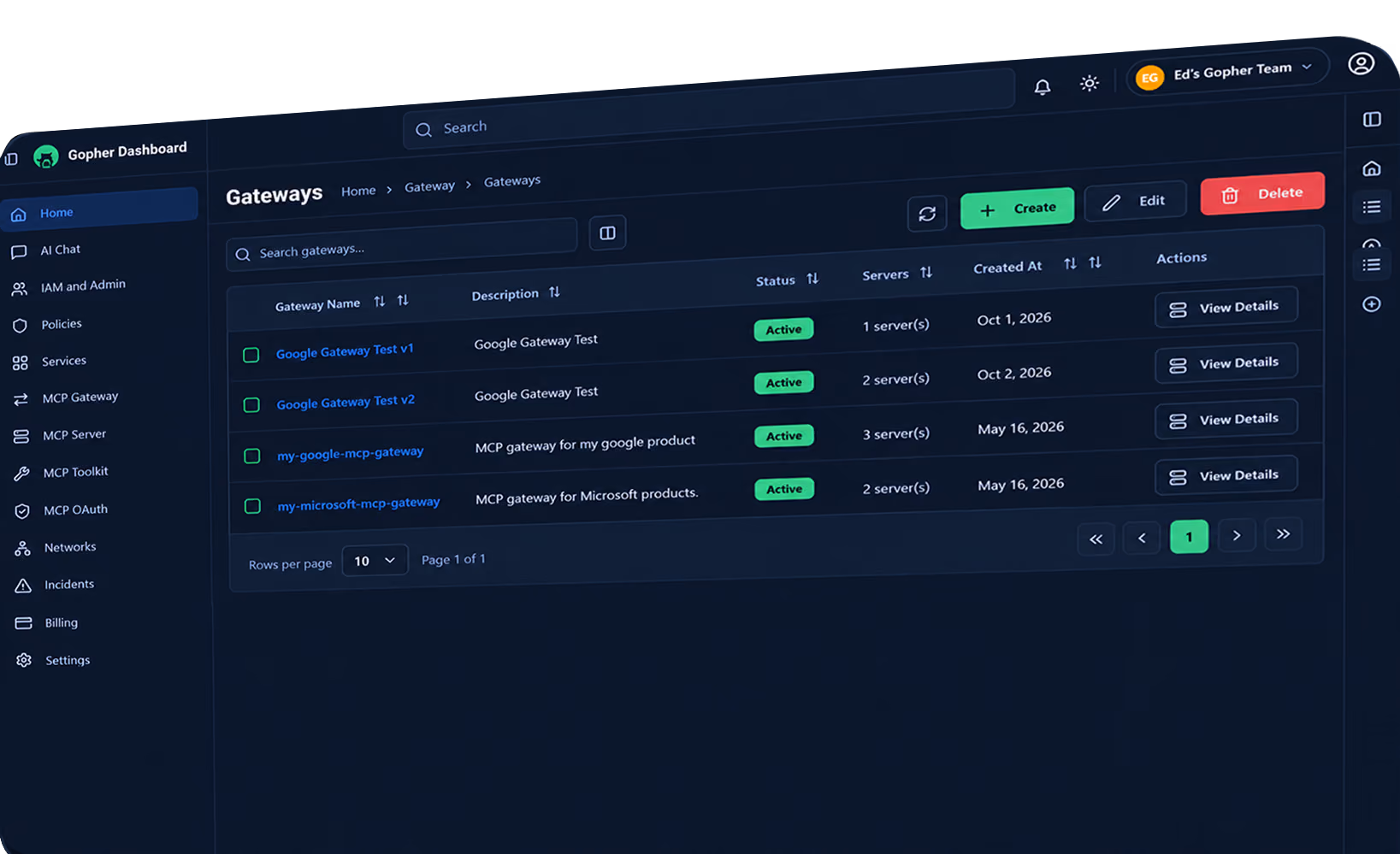1400x854 pixels.
Task: Collapse sidebar via icon left of Gopher logo
Action: tap(11, 159)
